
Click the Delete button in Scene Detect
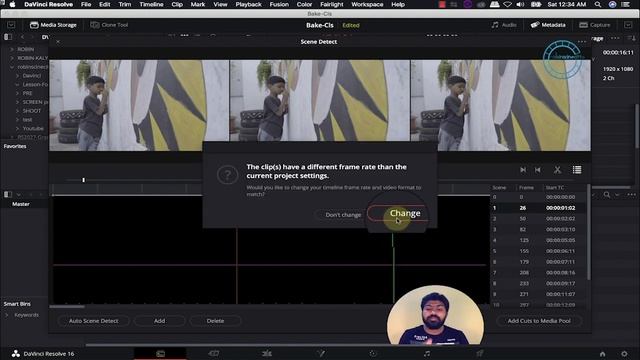coord(215,321)
